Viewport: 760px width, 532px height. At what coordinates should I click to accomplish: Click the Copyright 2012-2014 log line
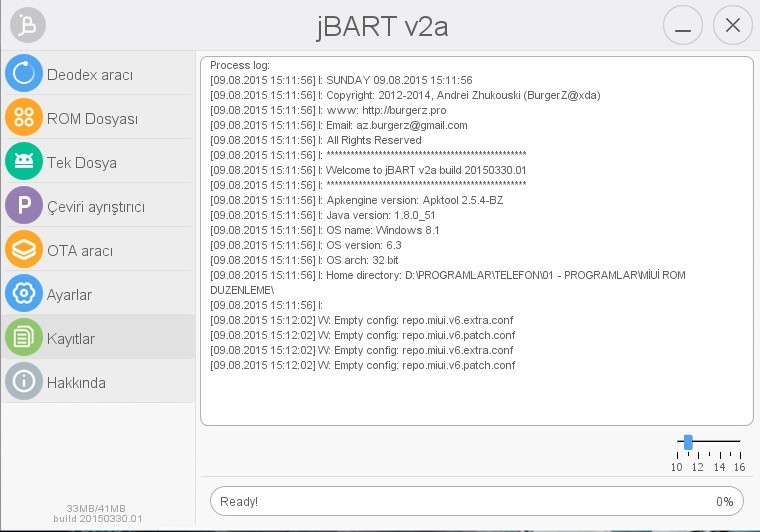405,95
